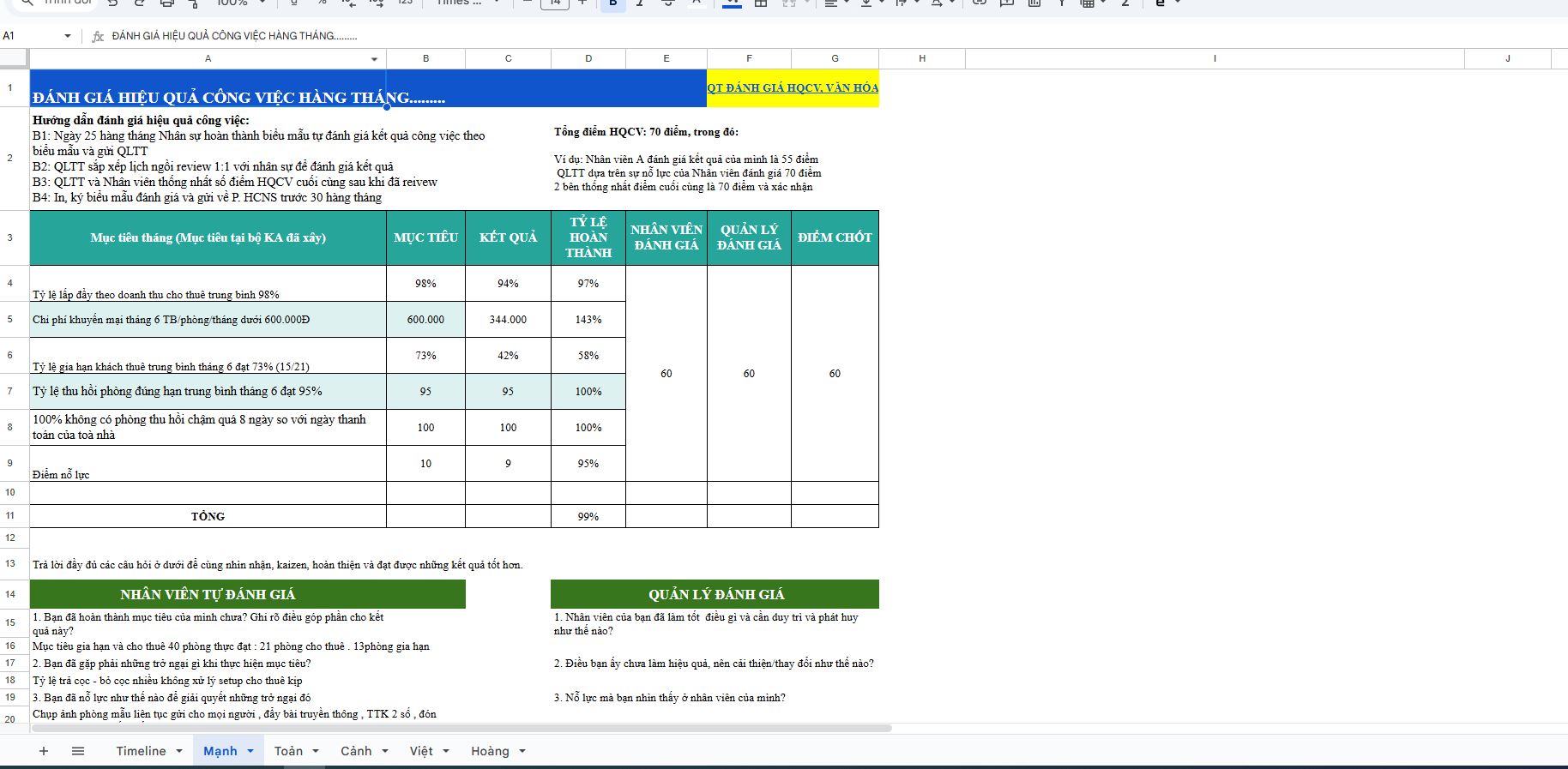The image size is (1568, 769).
Task: Open the Times font family dropdown
Action: [467, 3]
